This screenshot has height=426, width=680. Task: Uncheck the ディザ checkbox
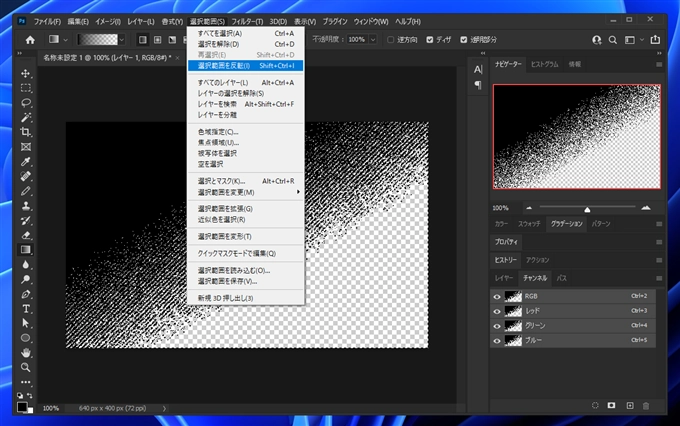click(430, 39)
